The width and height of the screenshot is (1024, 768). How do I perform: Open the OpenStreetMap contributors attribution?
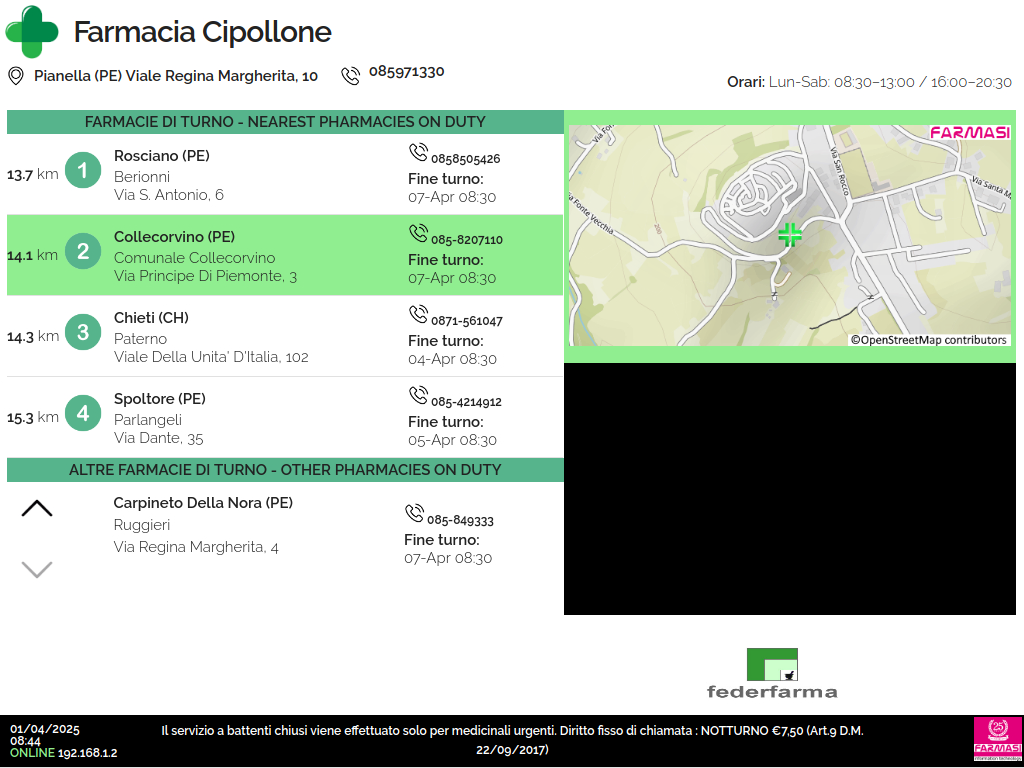(929, 340)
